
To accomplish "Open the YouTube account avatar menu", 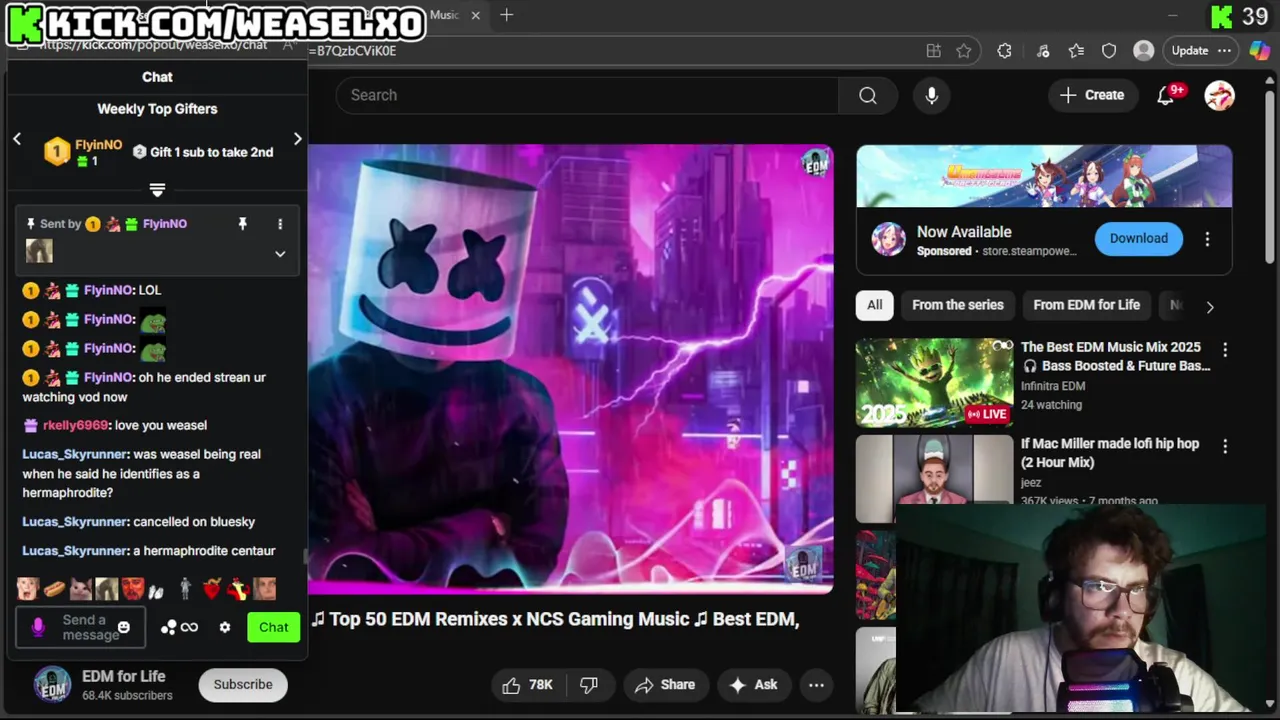I will [1219, 95].
